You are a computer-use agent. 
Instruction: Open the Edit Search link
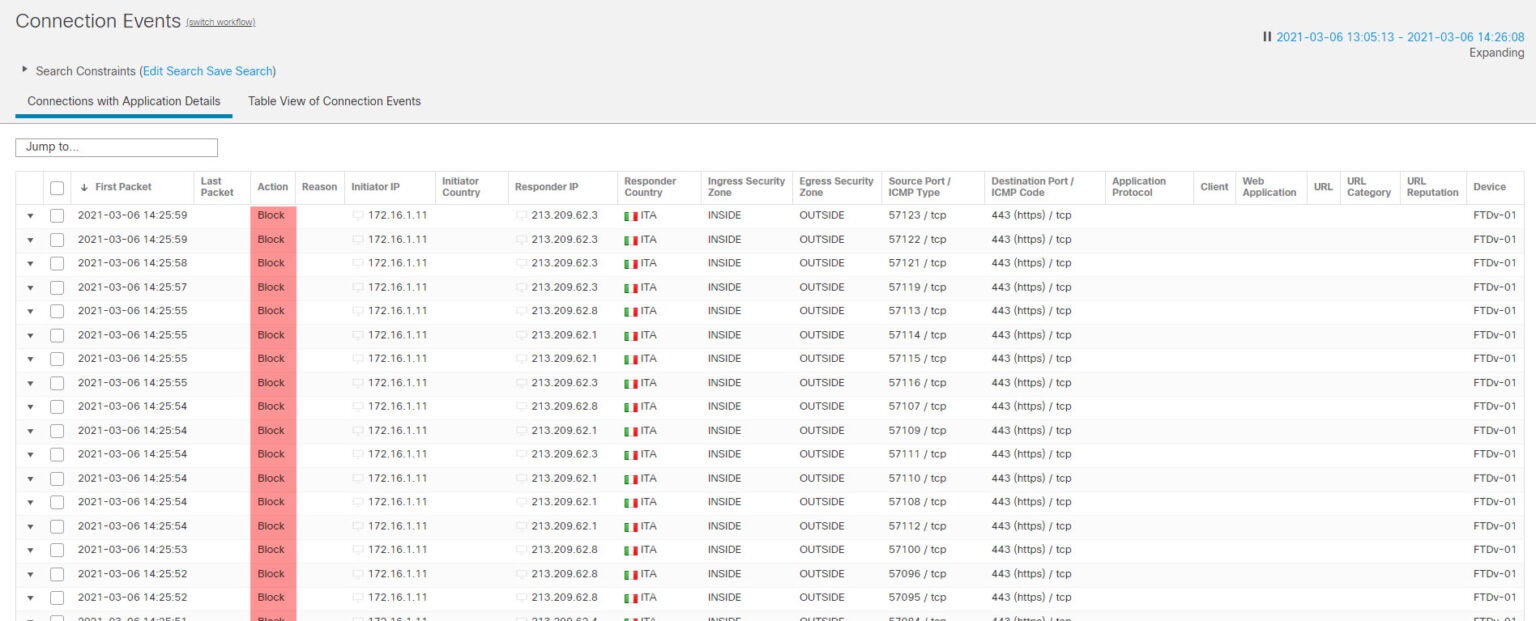tap(174, 71)
